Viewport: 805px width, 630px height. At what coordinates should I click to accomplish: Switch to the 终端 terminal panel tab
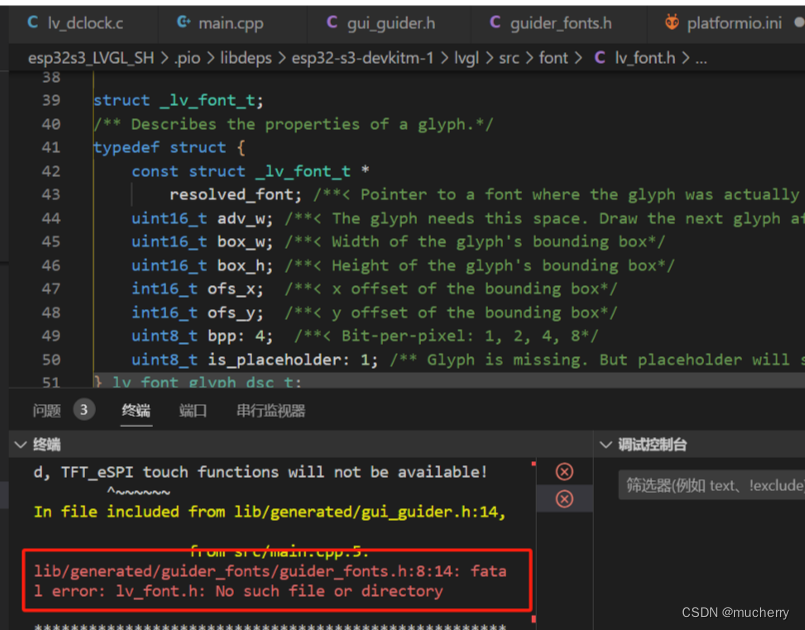[136, 410]
